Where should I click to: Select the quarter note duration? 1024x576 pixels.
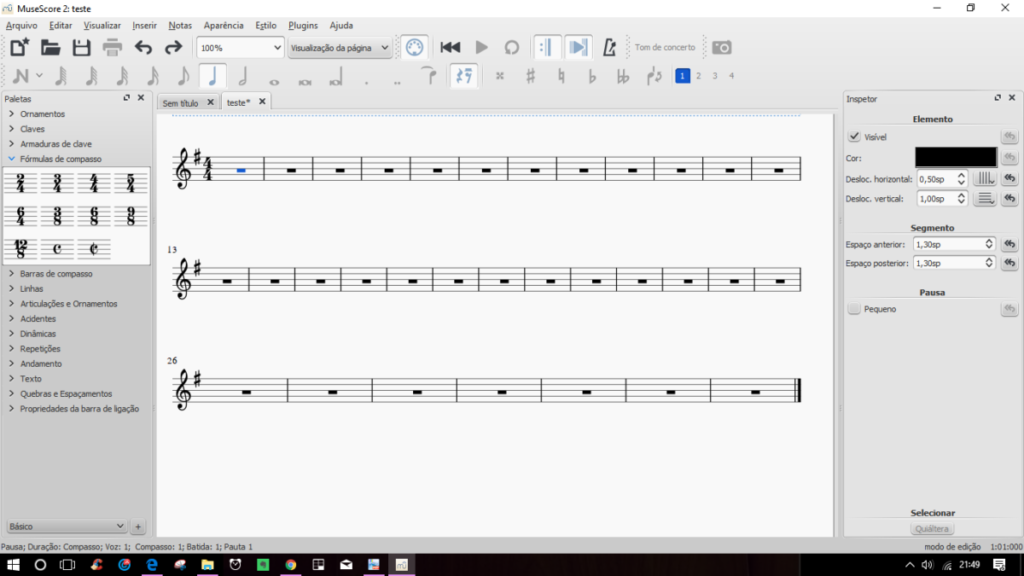click(x=212, y=76)
